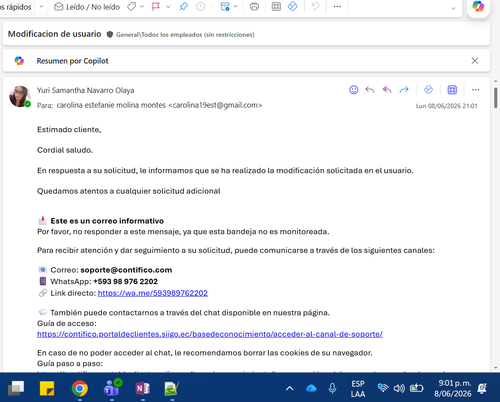500x402 pixels.
Task: Click the undo arrow in the toolbar
Action: (x=315, y=7)
